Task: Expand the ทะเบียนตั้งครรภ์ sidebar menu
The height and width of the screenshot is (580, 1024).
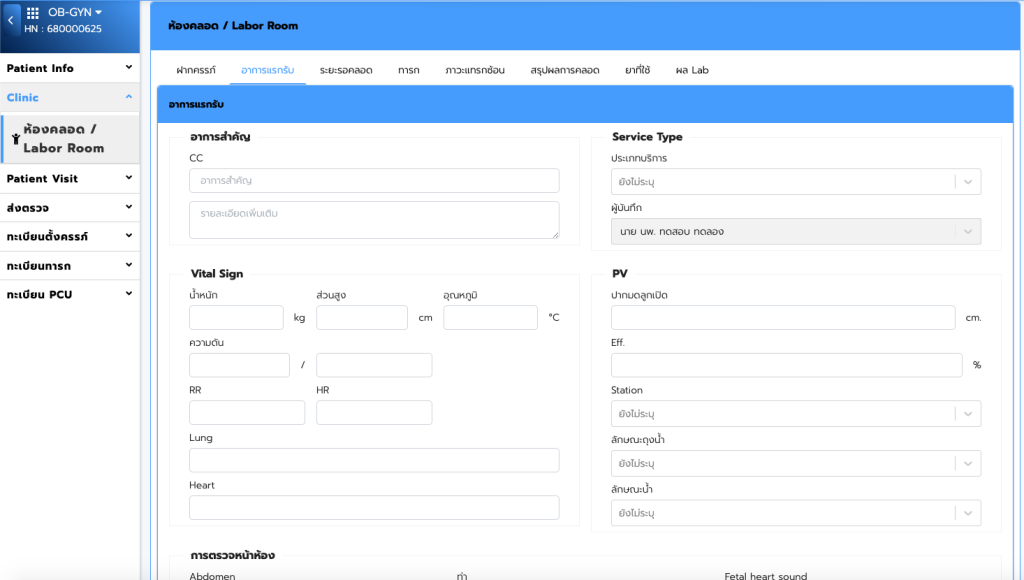Action: [x=69, y=236]
